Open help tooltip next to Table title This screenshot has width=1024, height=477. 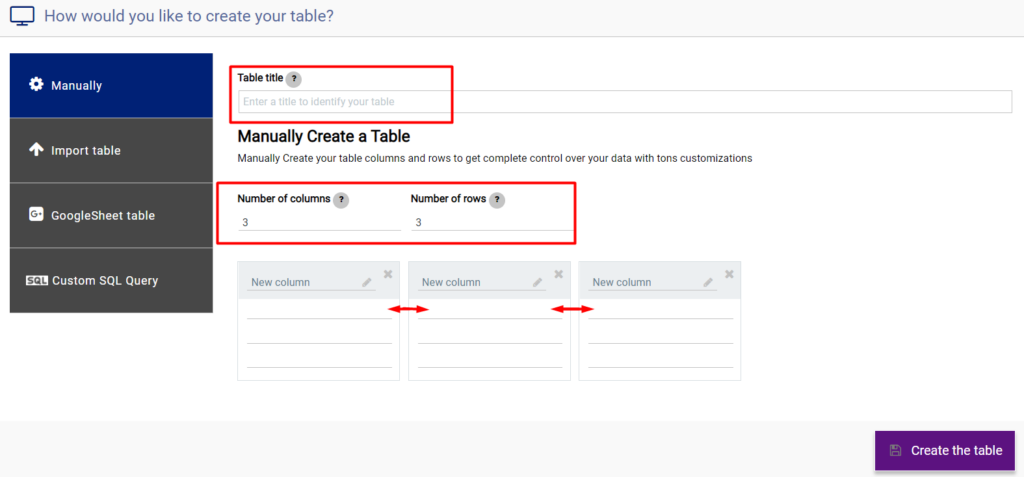click(x=294, y=79)
